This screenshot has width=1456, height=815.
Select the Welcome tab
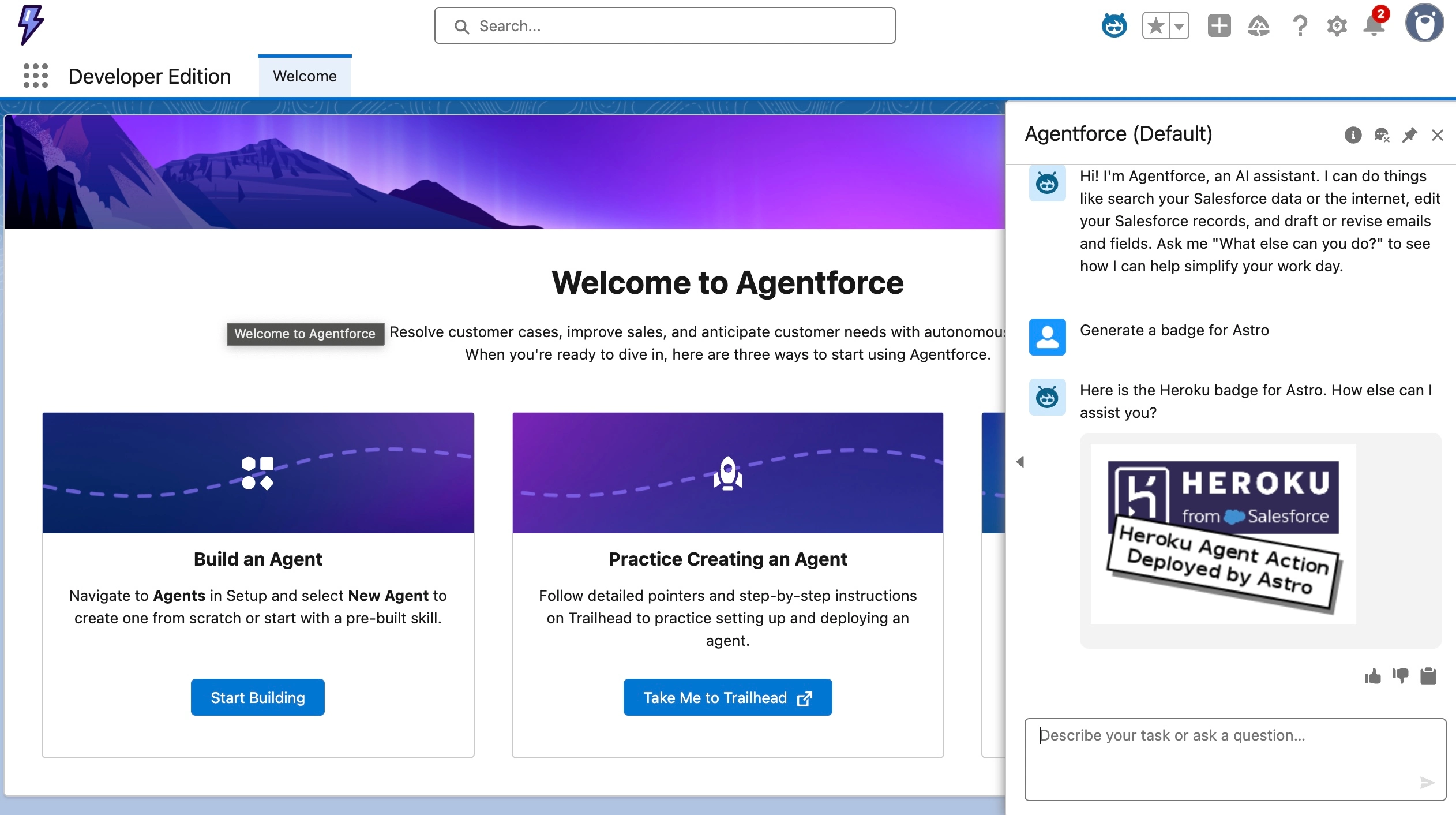click(305, 76)
